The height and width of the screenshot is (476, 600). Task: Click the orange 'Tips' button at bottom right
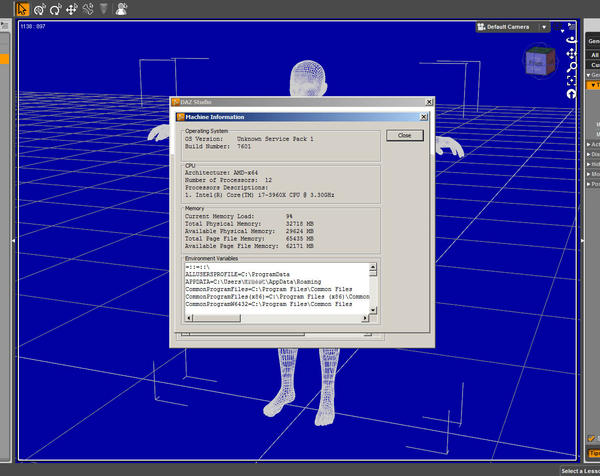pos(593,453)
